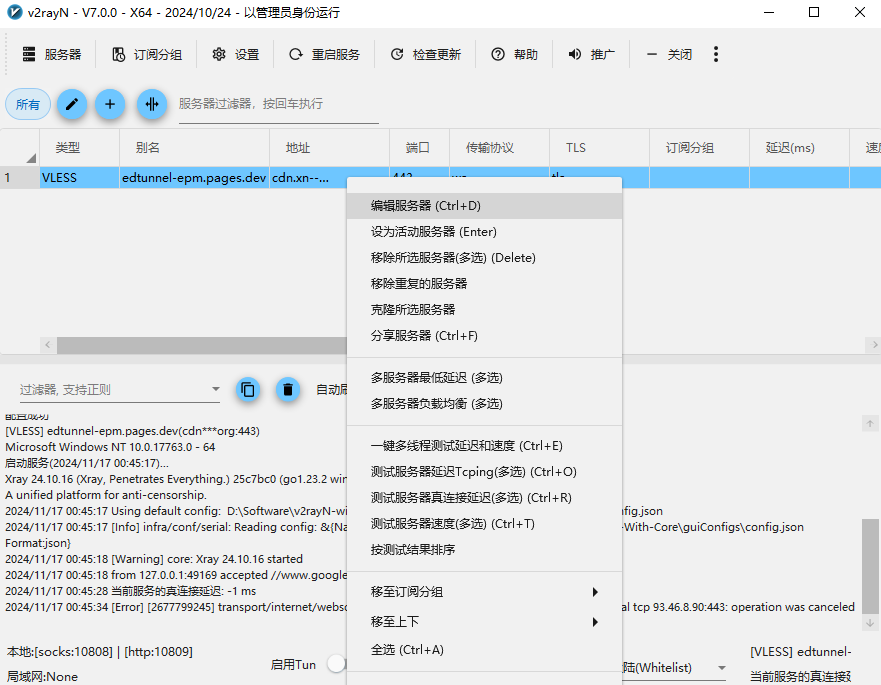The image size is (881, 685).
Task: Choose 多服务器负载均衡 (多选)
Action: pyautogui.click(x=484, y=403)
